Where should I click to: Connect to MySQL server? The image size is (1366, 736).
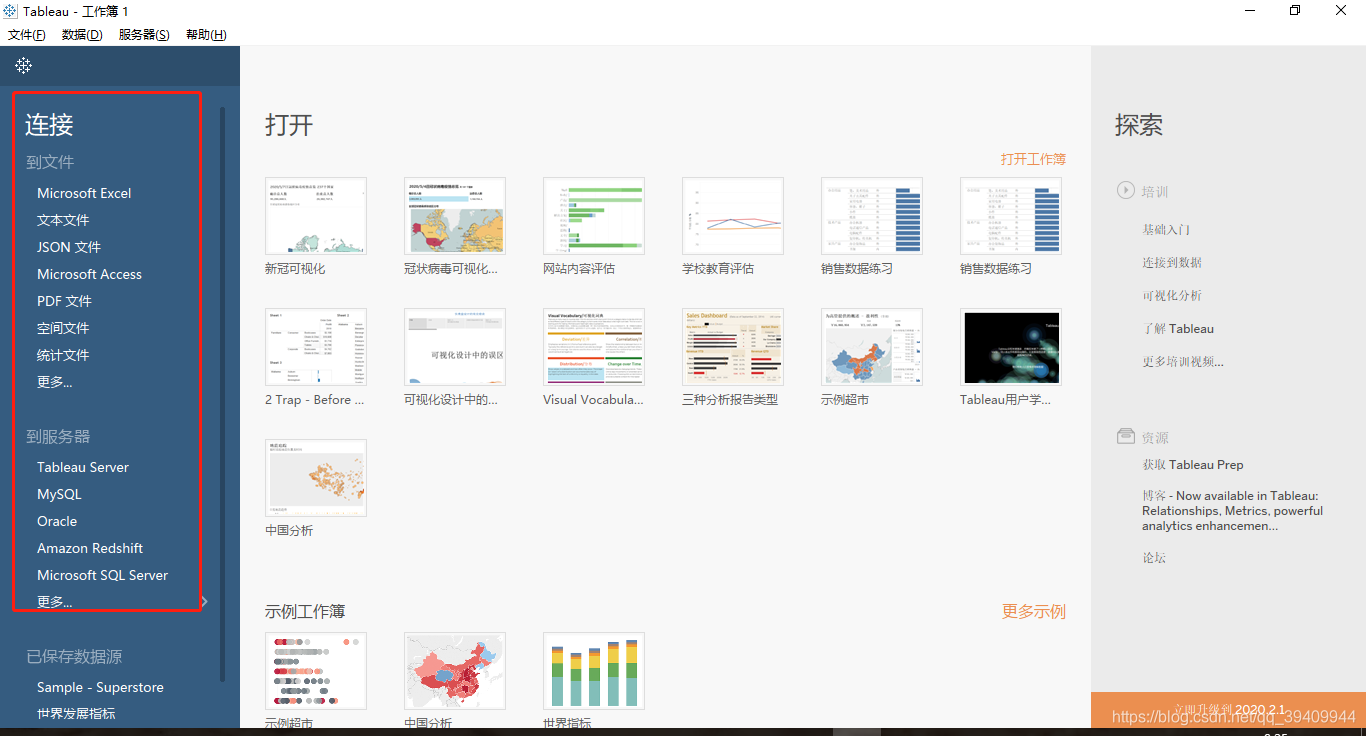click(59, 494)
